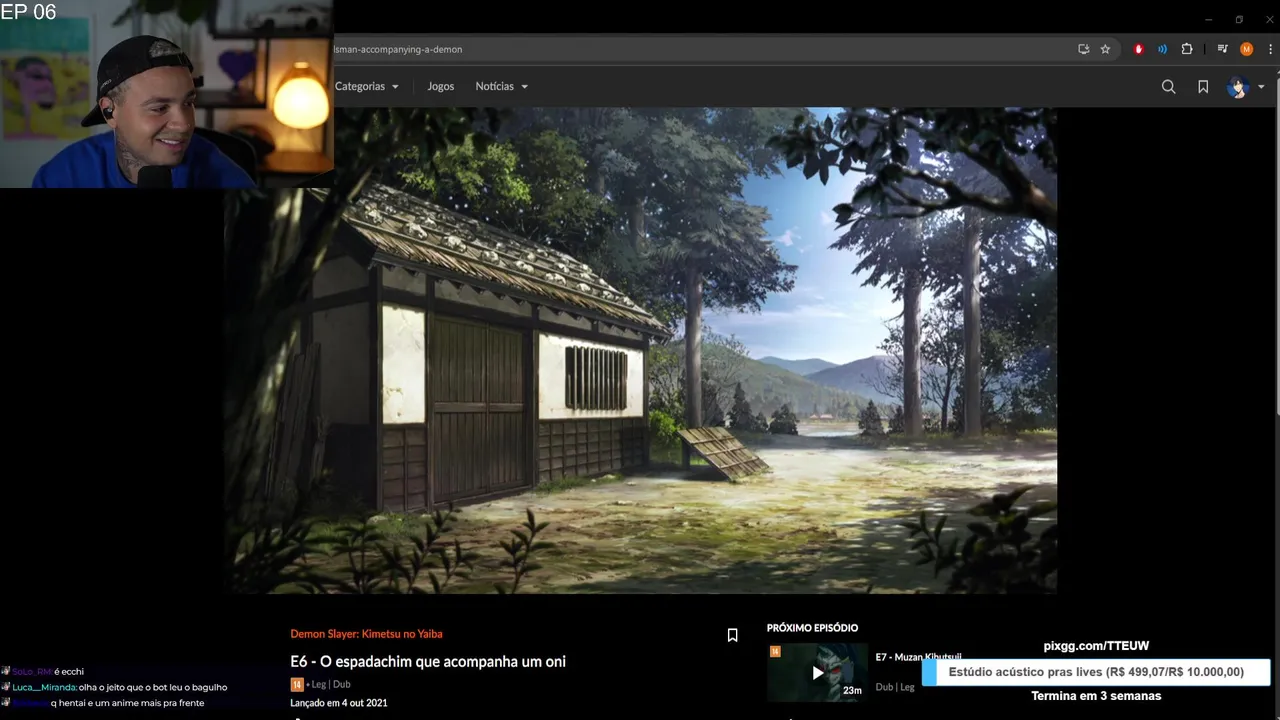Open the blue sound waves extension
Screen dimensions: 1280x720
(x=1162, y=49)
